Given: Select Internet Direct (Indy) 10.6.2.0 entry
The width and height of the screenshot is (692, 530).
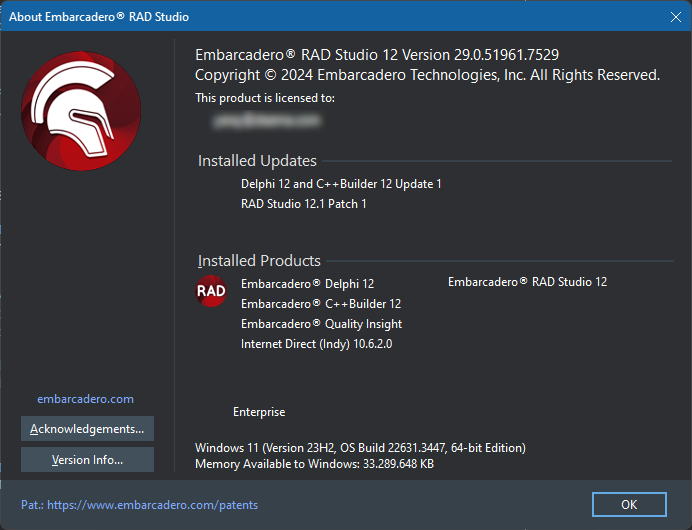Looking at the screenshot, I should [x=316, y=344].
